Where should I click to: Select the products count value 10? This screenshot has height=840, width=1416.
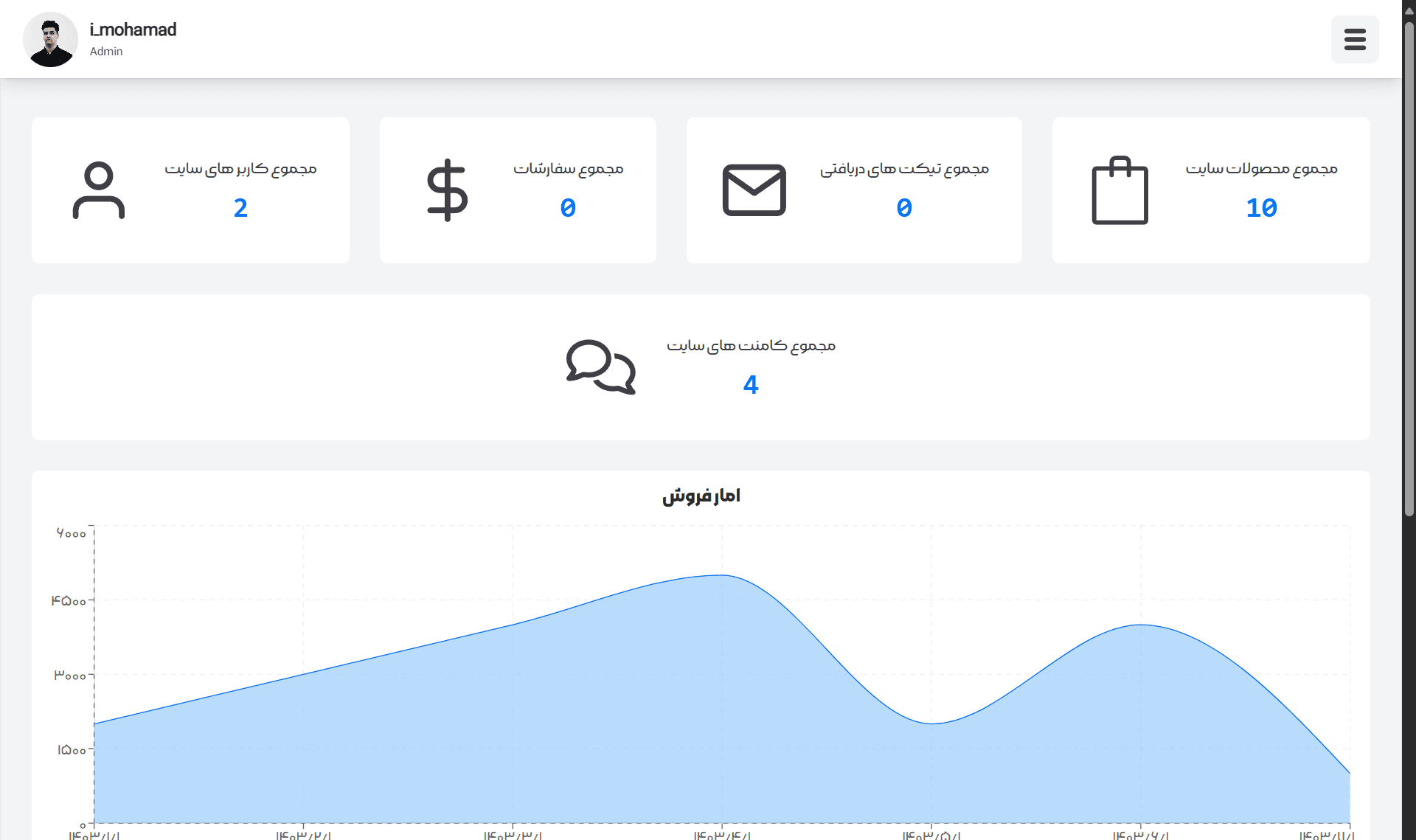1262,208
